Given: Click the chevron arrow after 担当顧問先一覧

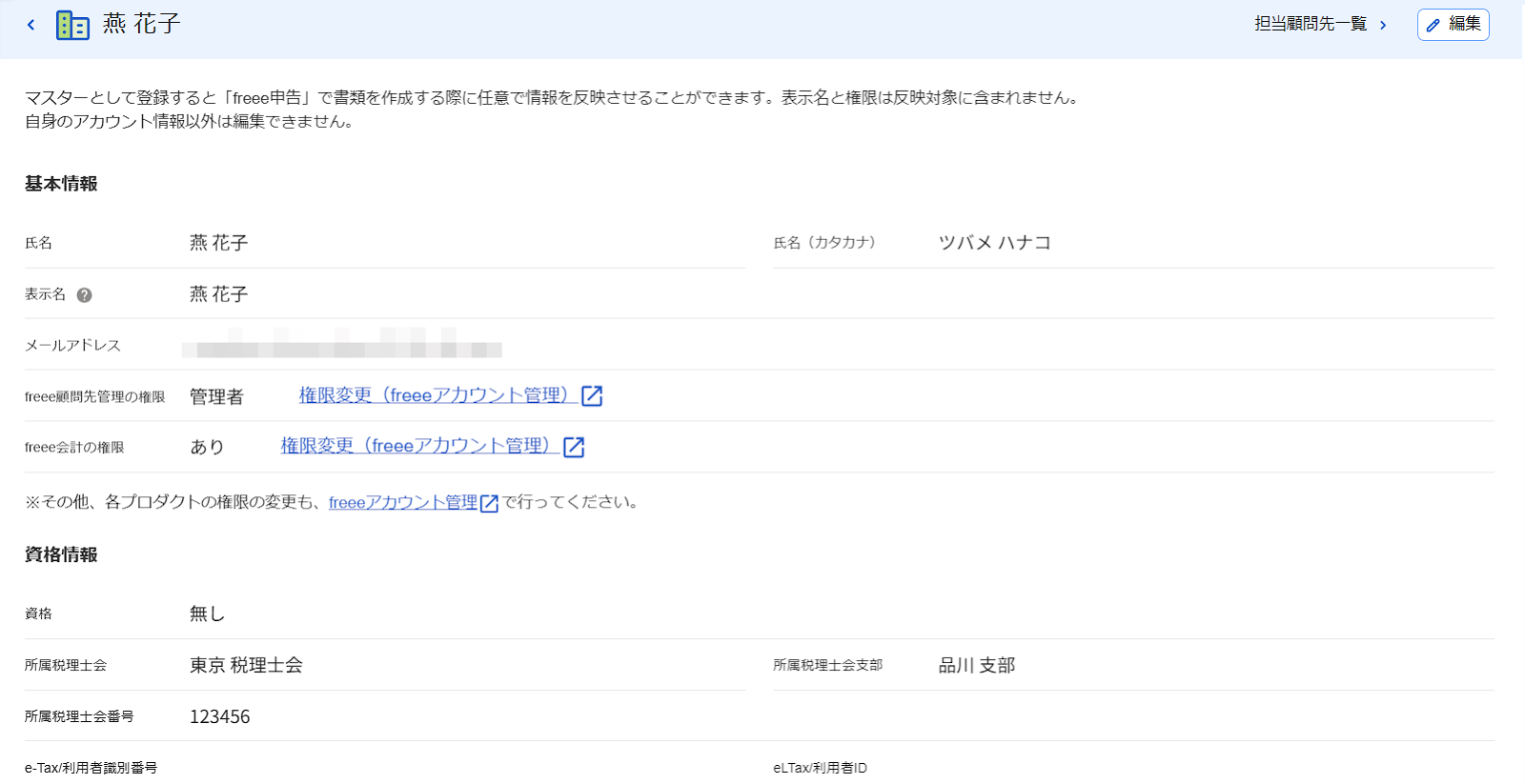Looking at the screenshot, I should pyautogui.click(x=1383, y=25).
